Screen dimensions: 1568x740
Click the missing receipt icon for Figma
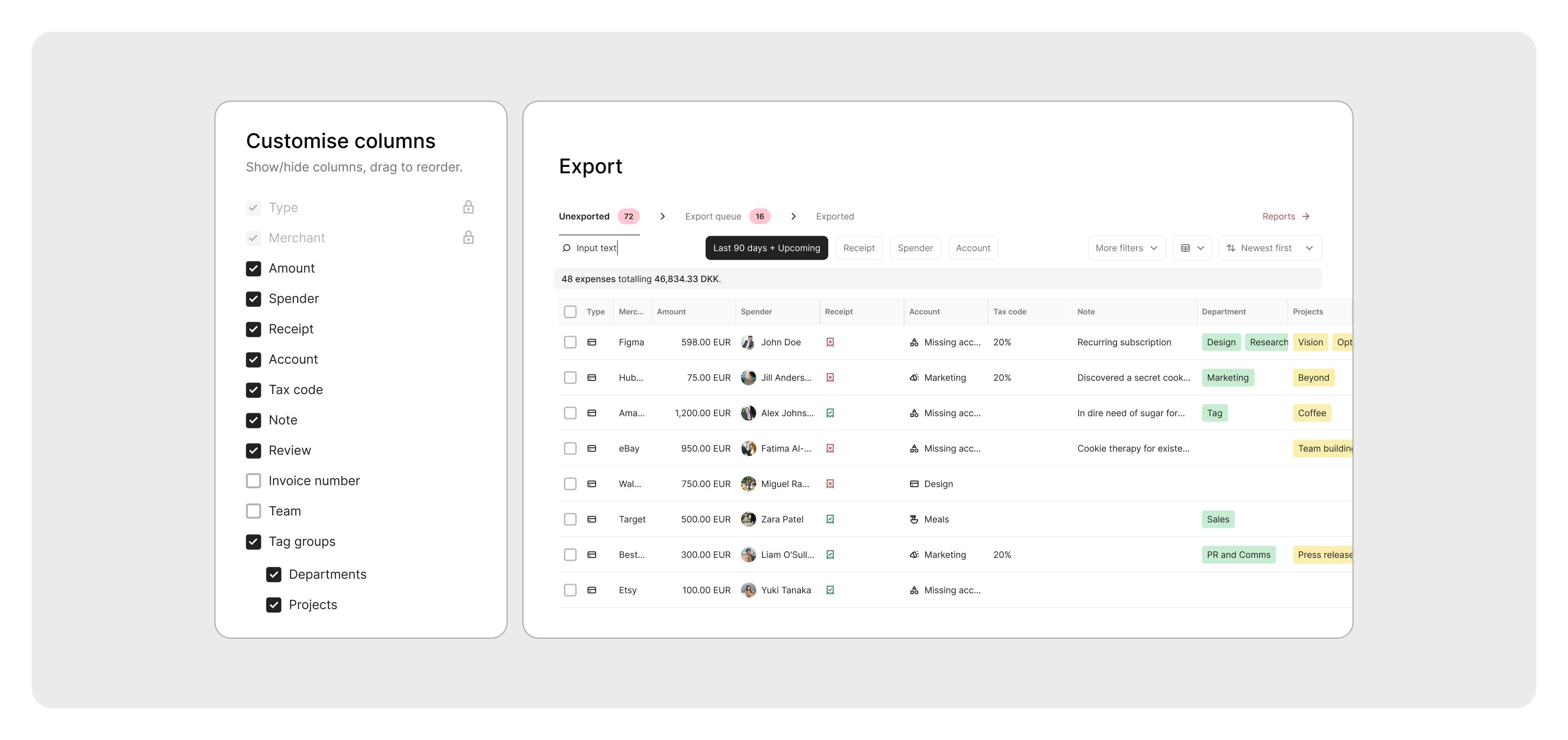[830, 342]
